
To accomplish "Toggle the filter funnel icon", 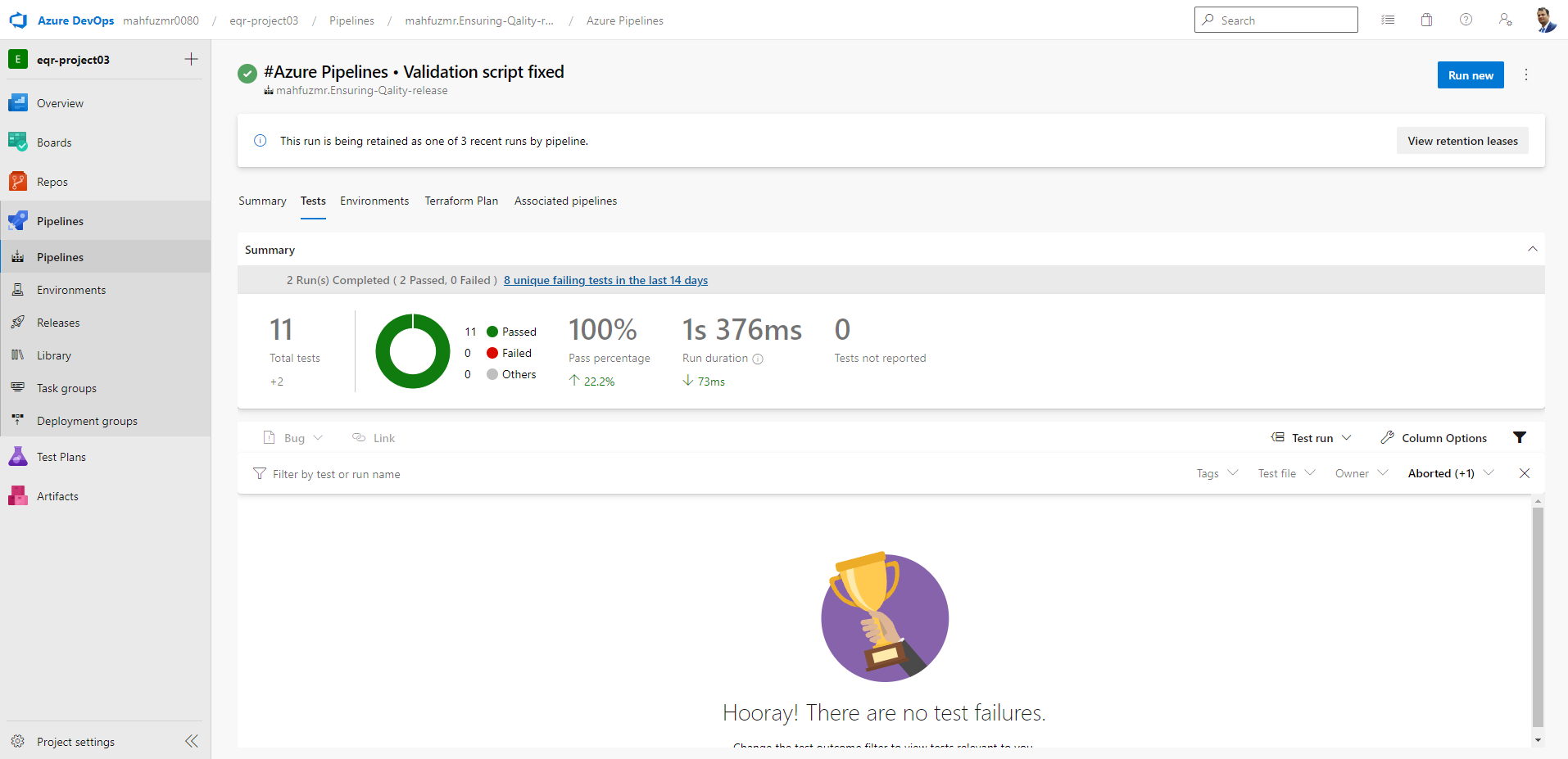I will [1520, 438].
